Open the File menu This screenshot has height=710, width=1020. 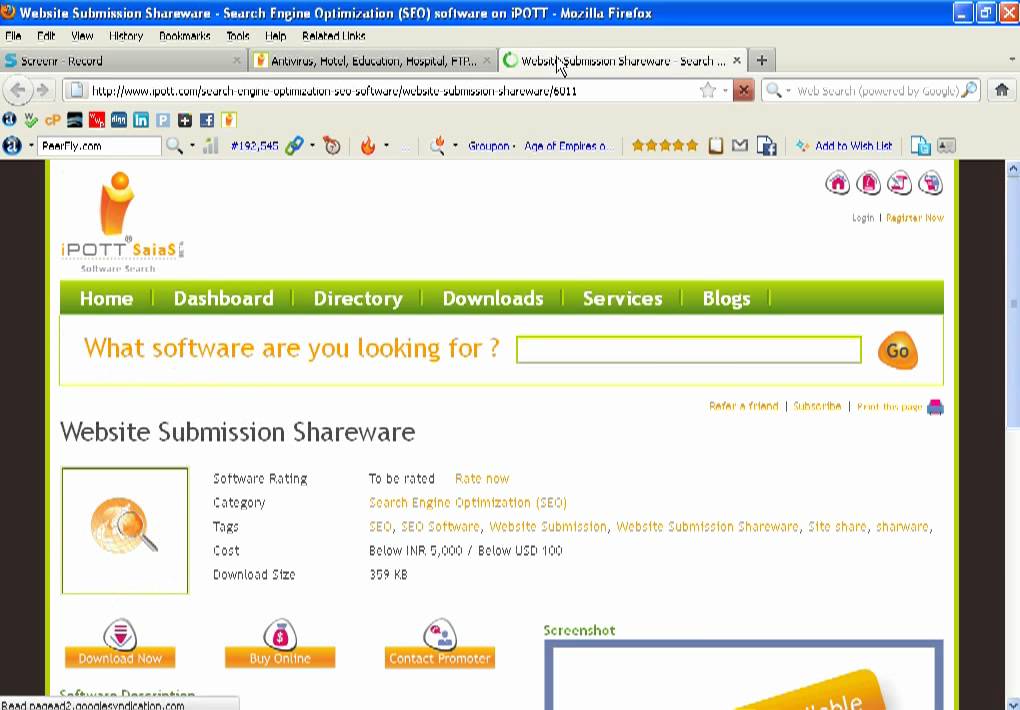point(13,36)
